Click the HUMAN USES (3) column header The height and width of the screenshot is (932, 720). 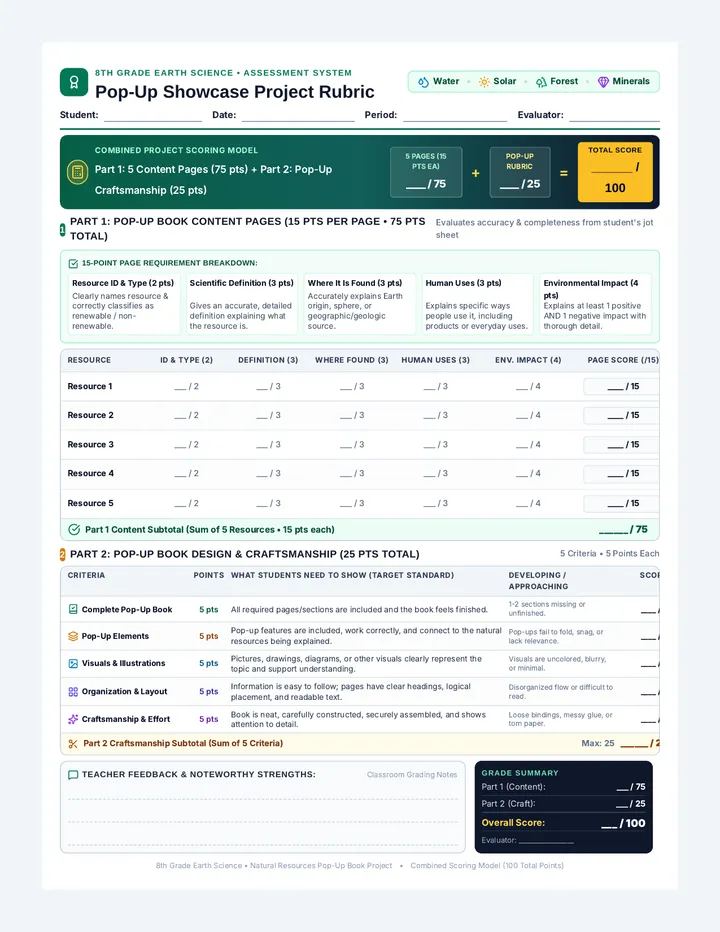point(435,360)
